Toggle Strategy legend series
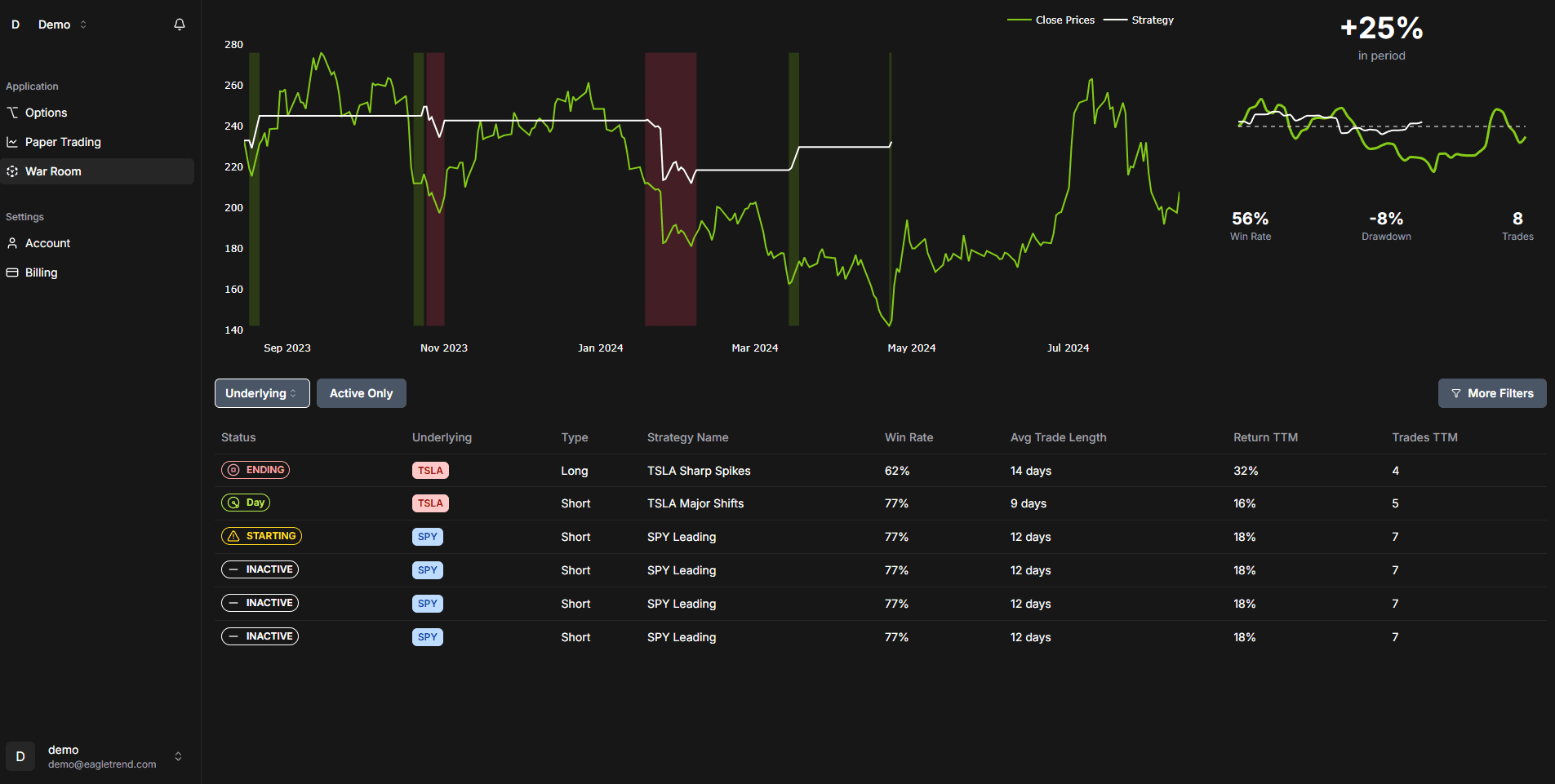The height and width of the screenshot is (784, 1555). tap(1139, 20)
